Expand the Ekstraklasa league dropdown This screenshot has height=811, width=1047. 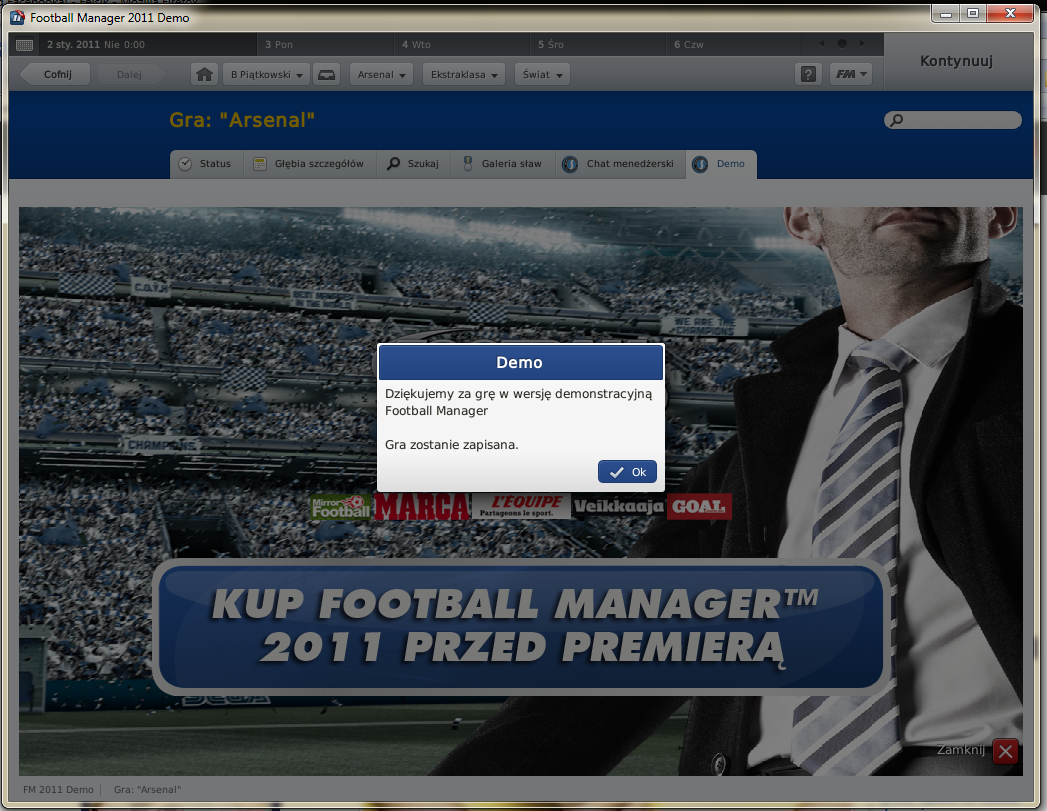pyautogui.click(x=464, y=74)
